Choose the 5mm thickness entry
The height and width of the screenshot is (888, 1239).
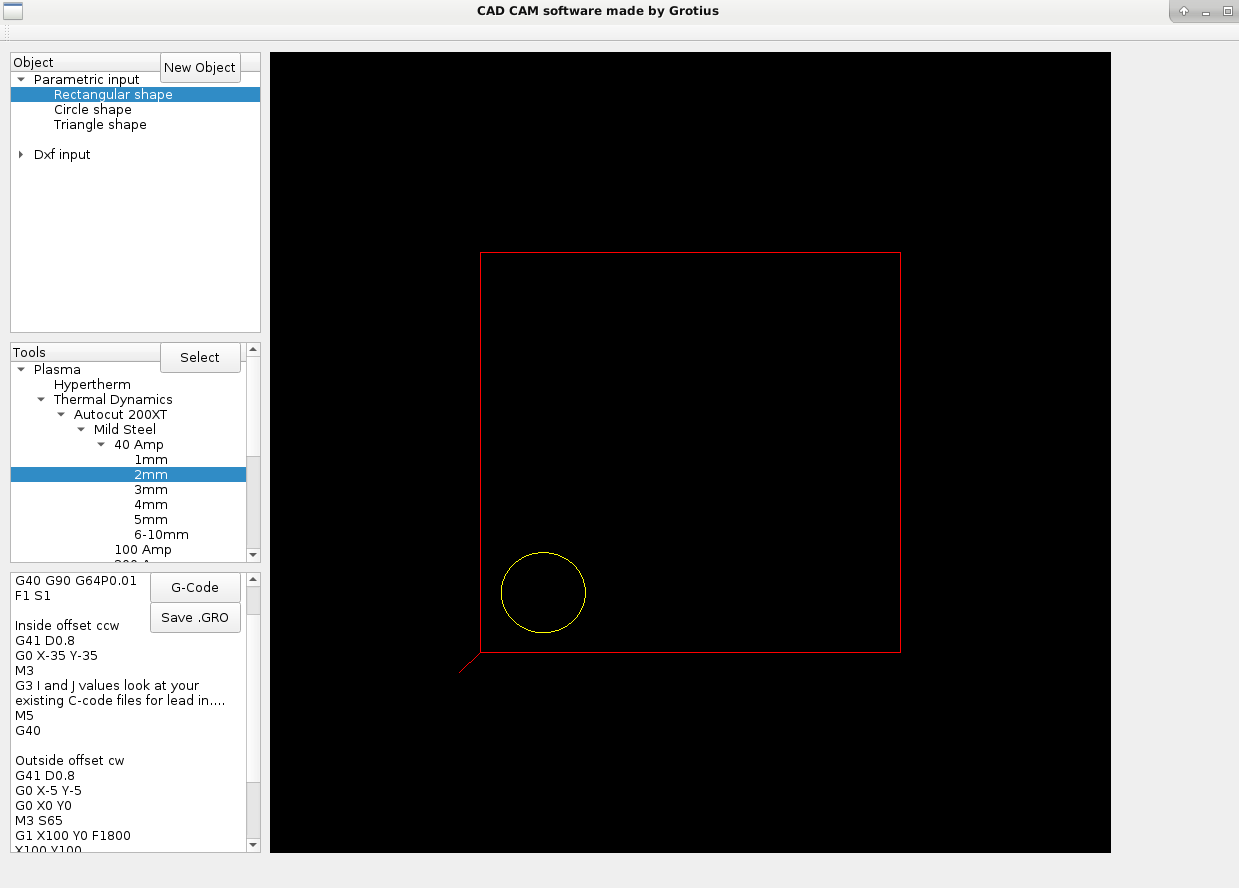coord(151,519)
